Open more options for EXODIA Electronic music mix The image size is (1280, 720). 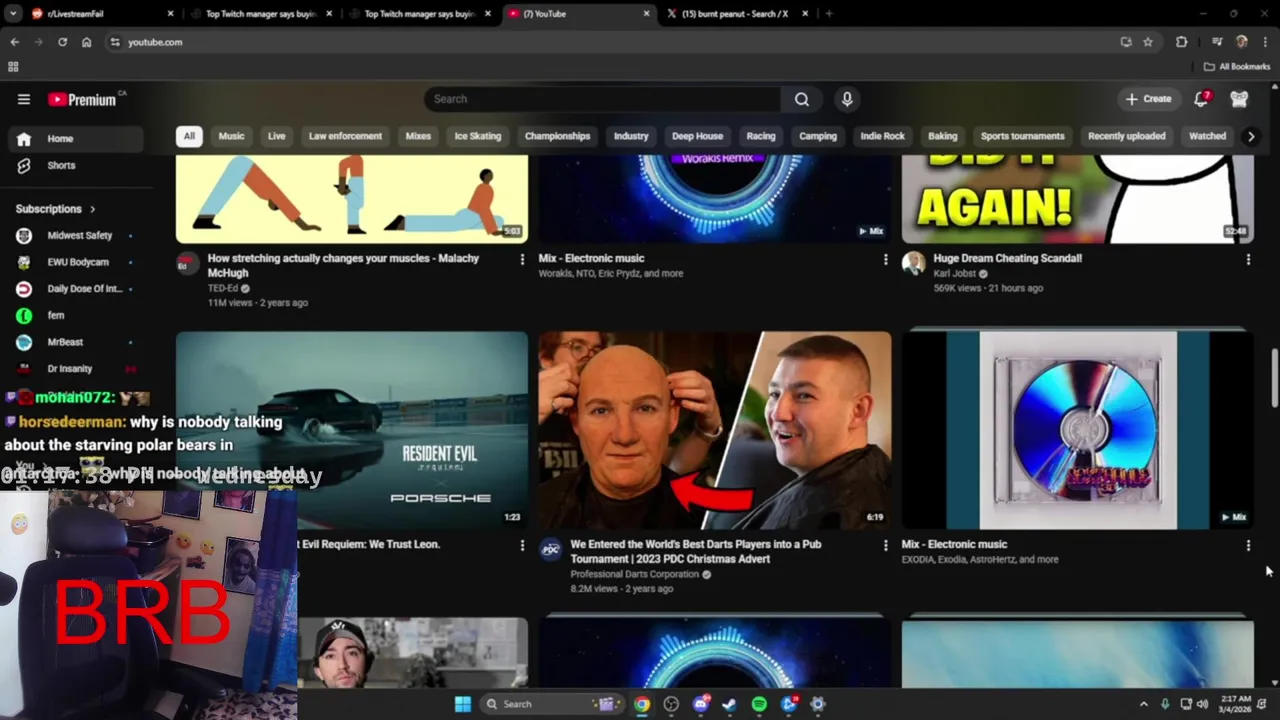tap(1248, 545)
